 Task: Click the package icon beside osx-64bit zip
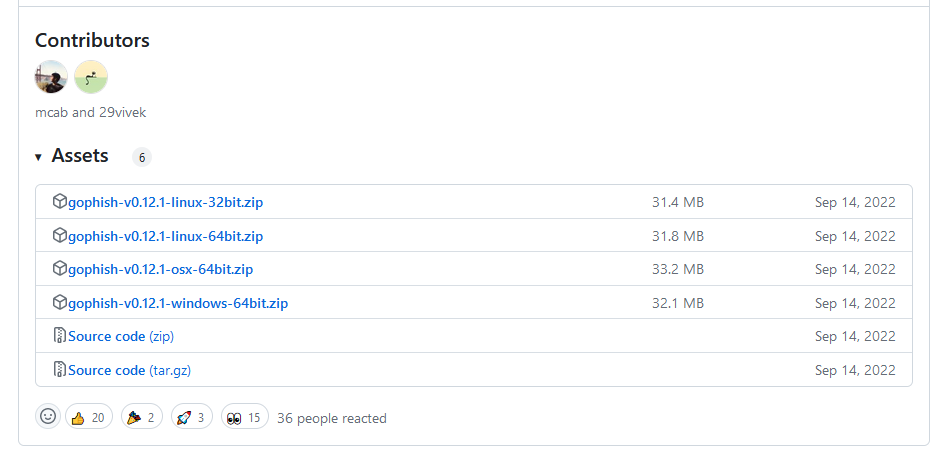click(59, 269)
